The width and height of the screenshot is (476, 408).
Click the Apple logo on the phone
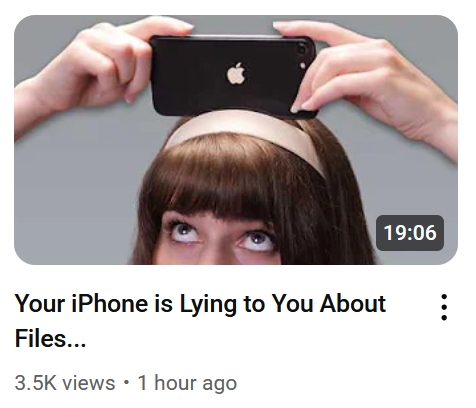coord(236,73)
